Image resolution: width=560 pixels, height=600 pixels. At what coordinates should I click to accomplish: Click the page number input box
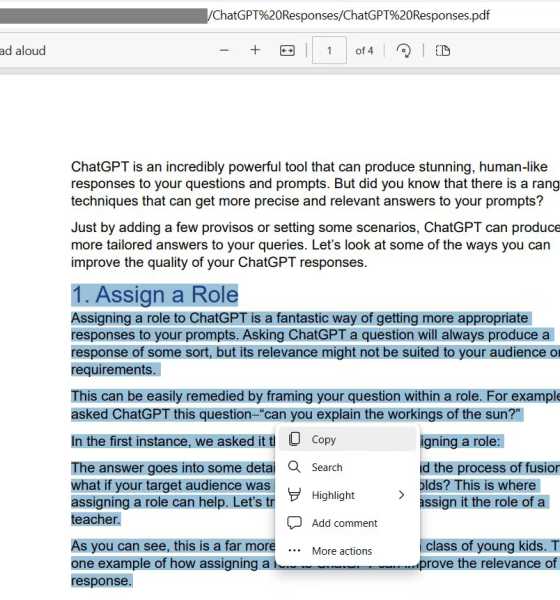pos(329,50)
